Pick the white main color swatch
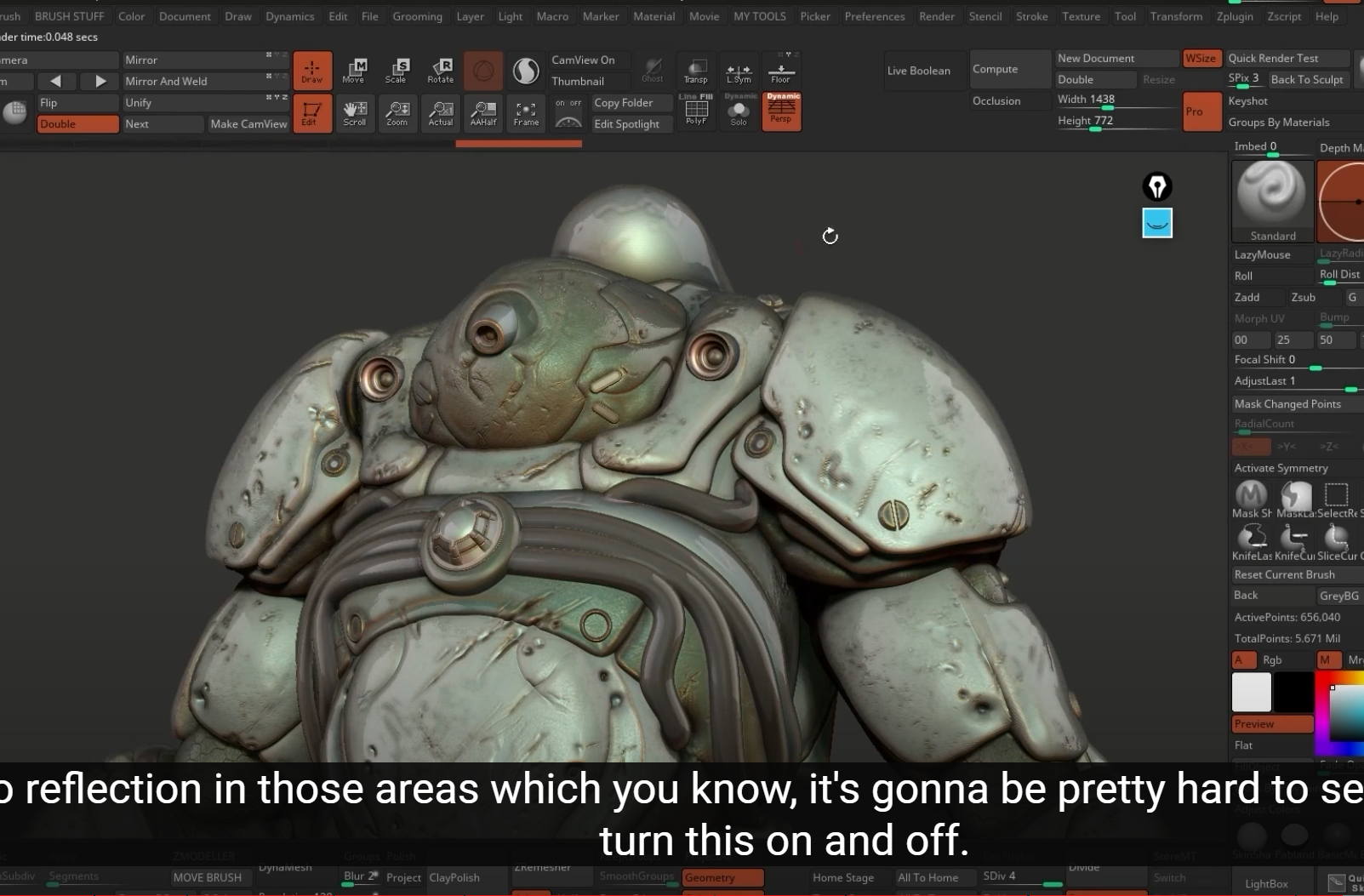 (1252, 692)
